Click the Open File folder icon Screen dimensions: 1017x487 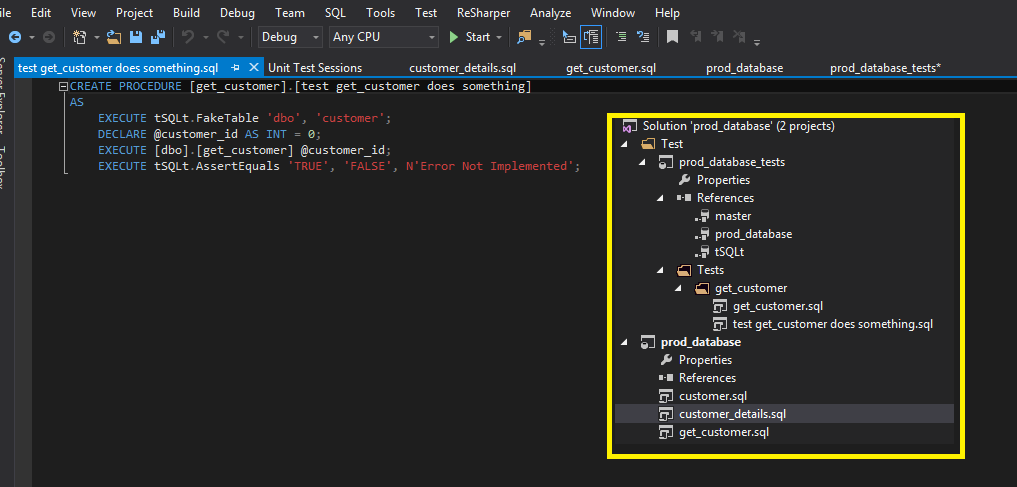click(x=114, y=37)
